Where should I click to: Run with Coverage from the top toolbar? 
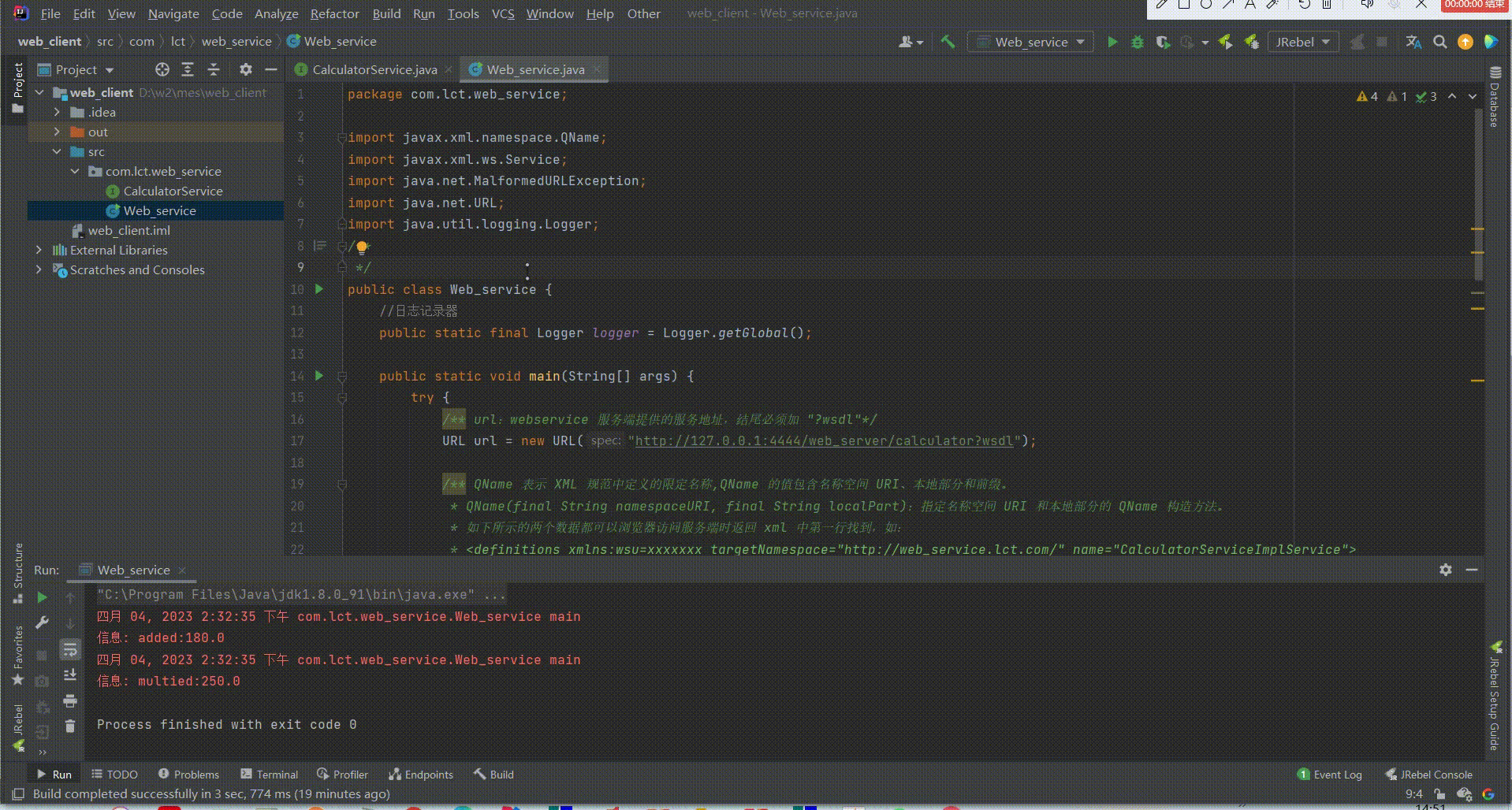[x=1163, y=42]
